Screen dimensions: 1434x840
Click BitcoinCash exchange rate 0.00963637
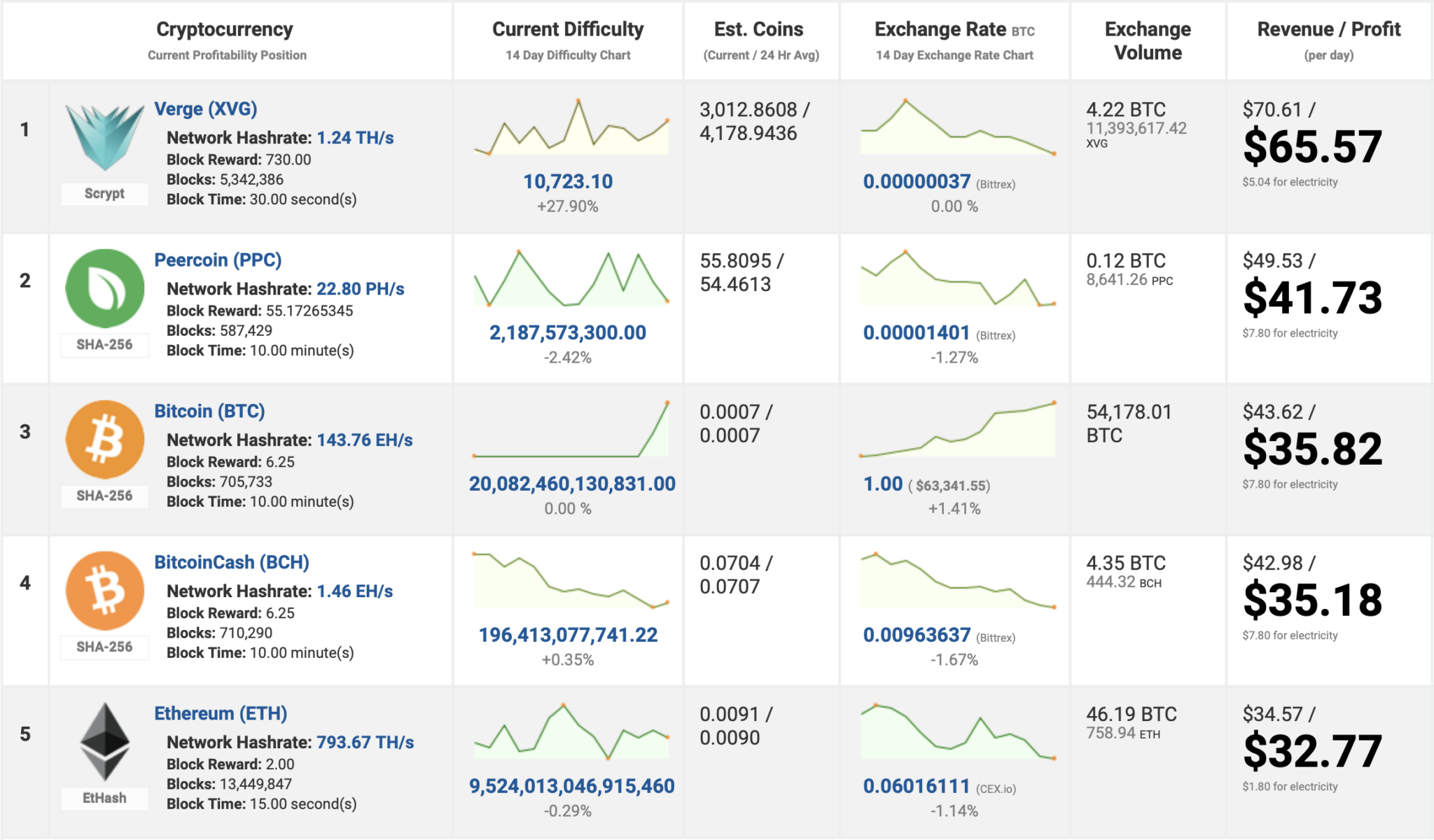917,636
